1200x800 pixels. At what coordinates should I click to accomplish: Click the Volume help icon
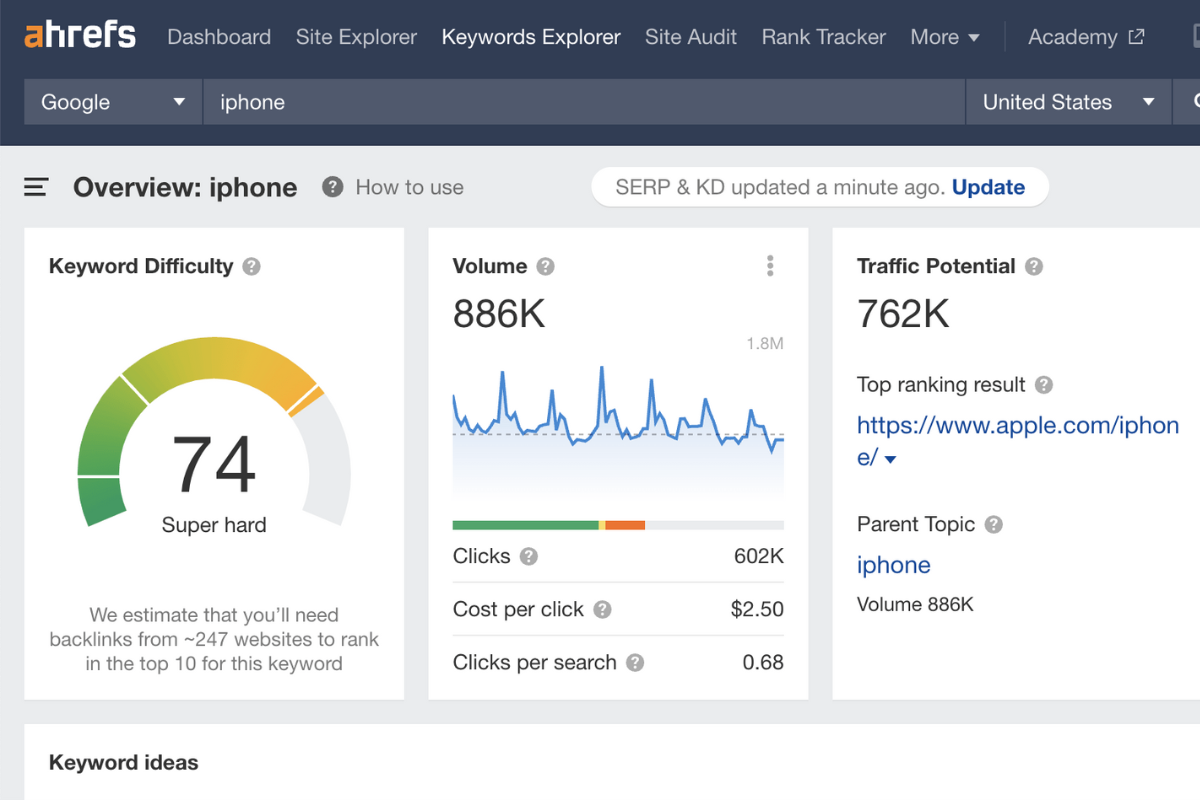click(545, 266)
